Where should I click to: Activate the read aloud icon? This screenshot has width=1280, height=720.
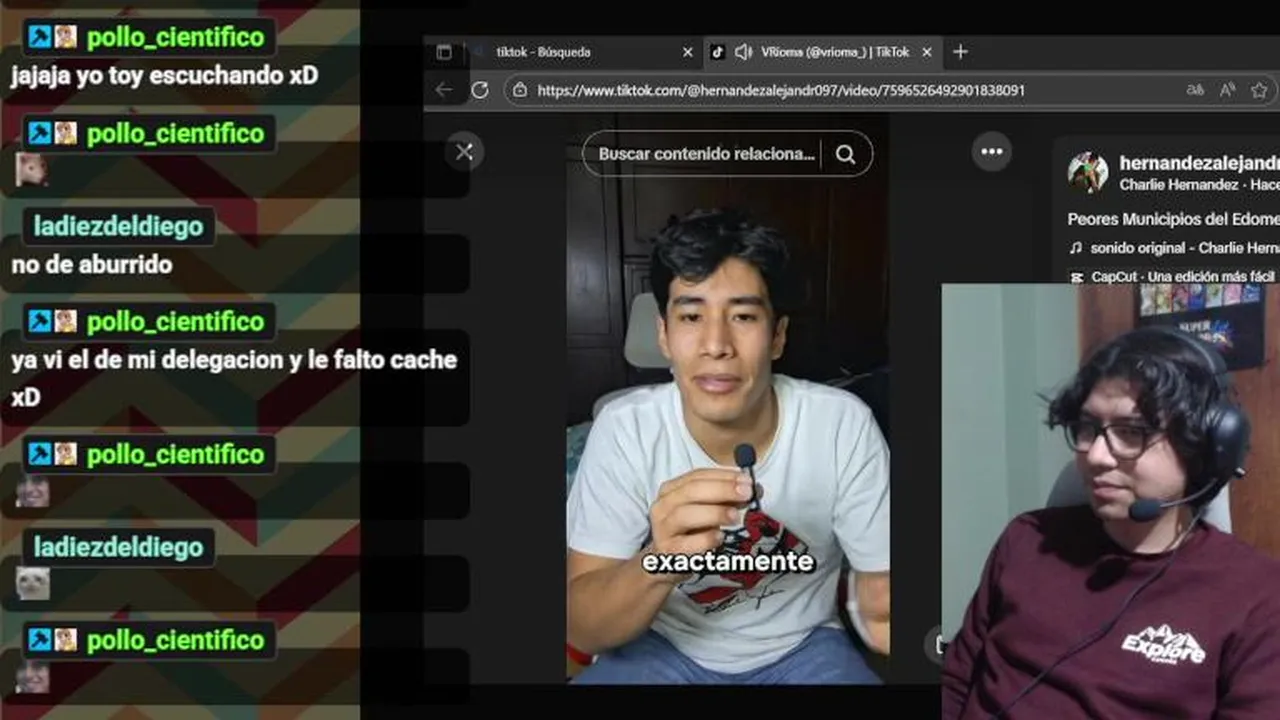coord(1227,90)
